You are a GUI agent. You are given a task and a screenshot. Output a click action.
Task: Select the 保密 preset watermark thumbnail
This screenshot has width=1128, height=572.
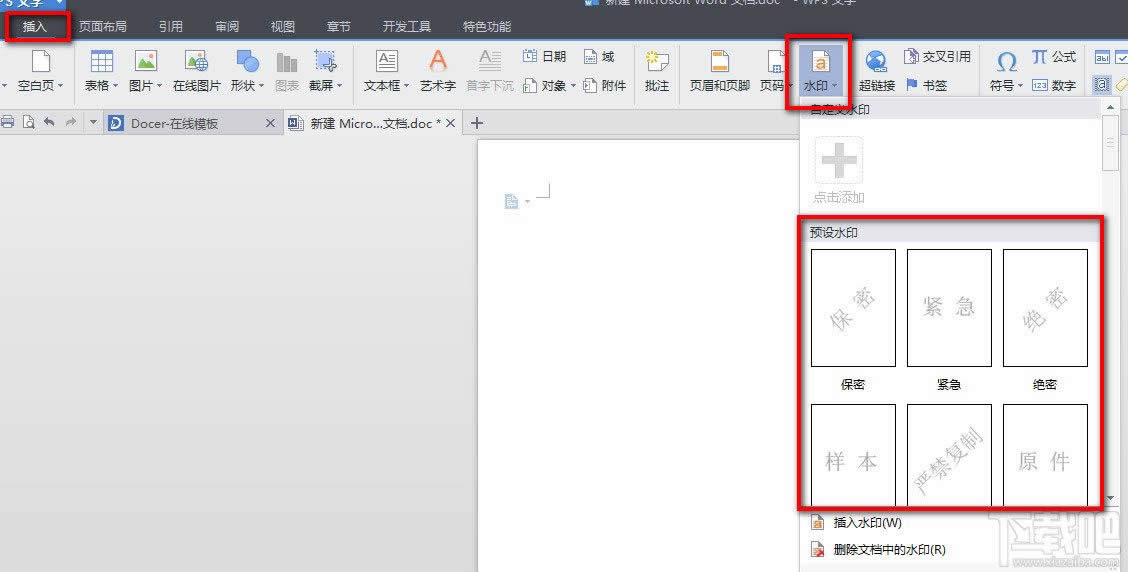[852, 308]
